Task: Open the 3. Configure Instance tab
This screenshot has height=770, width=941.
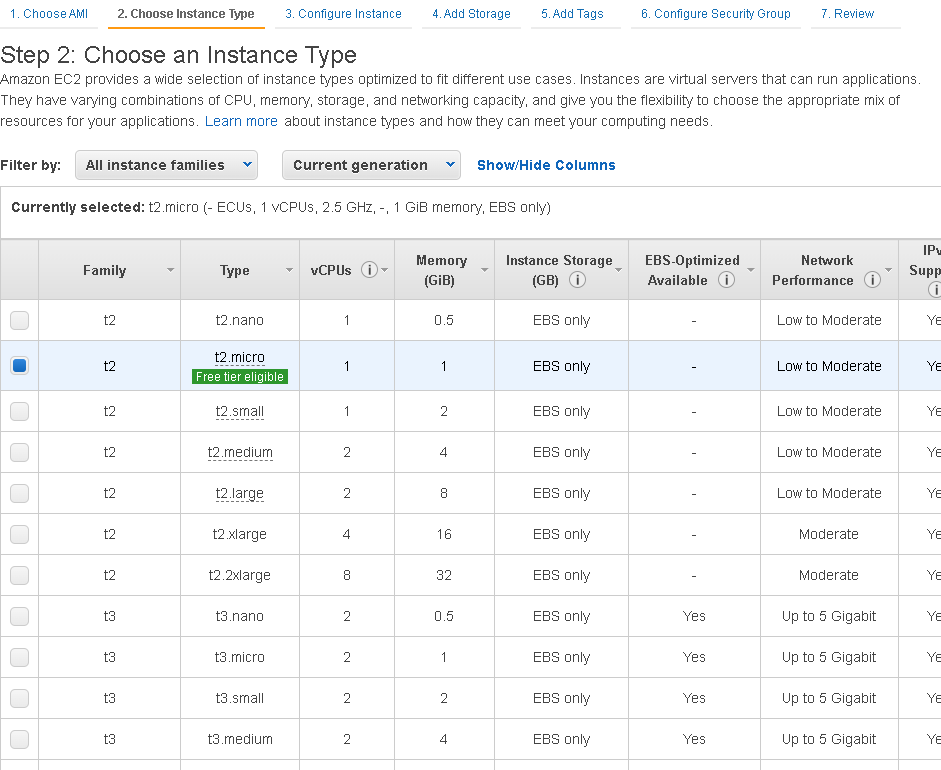Action: coord(343,13)
